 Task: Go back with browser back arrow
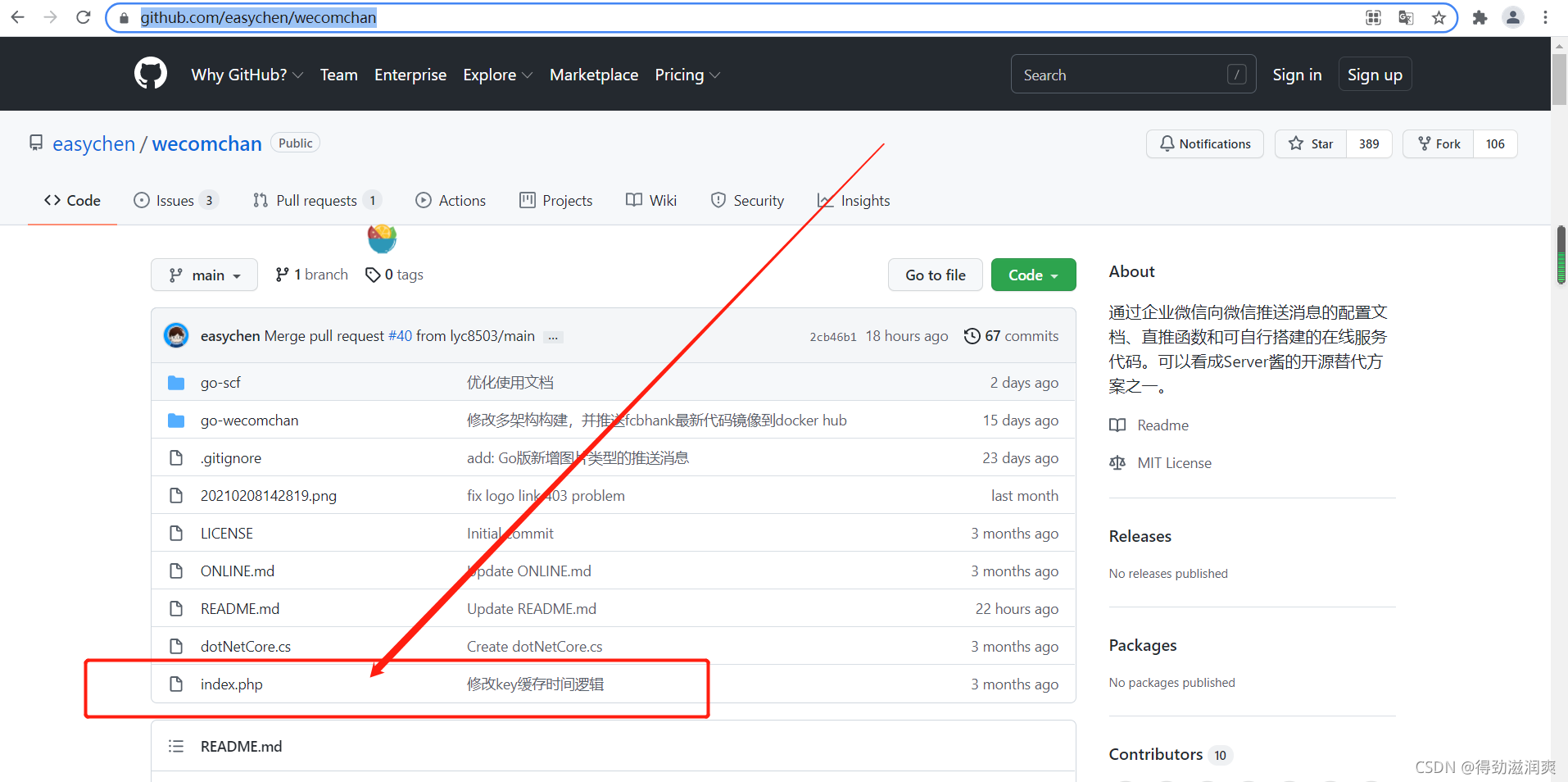[x=18, y=17]
